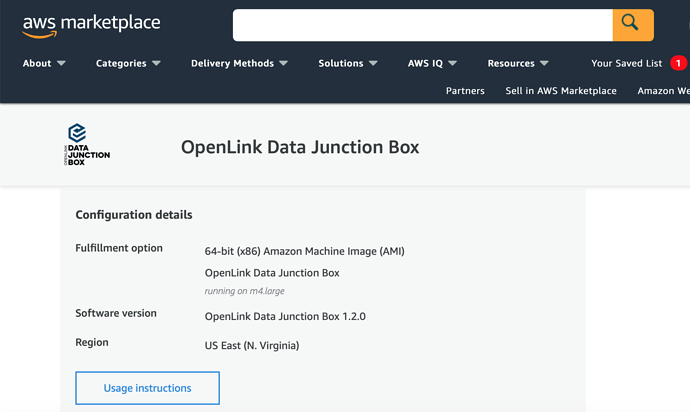Expand the Resources dropdown arrow
This screenshot has height=412, width=690.
point(544,63)
